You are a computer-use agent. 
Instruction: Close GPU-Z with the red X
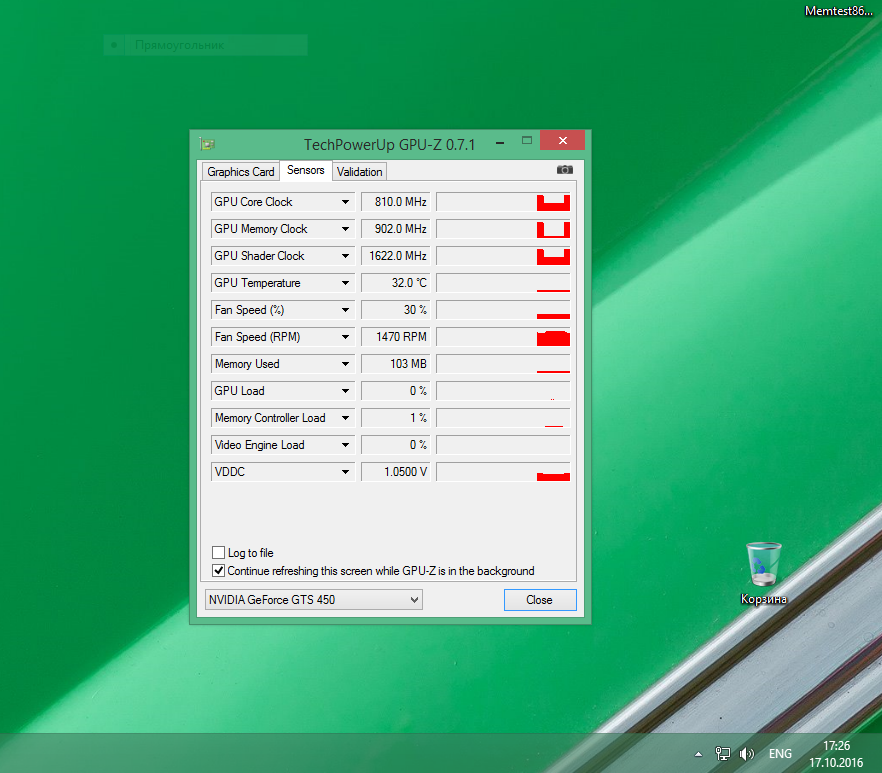click(x=562, y=140)
